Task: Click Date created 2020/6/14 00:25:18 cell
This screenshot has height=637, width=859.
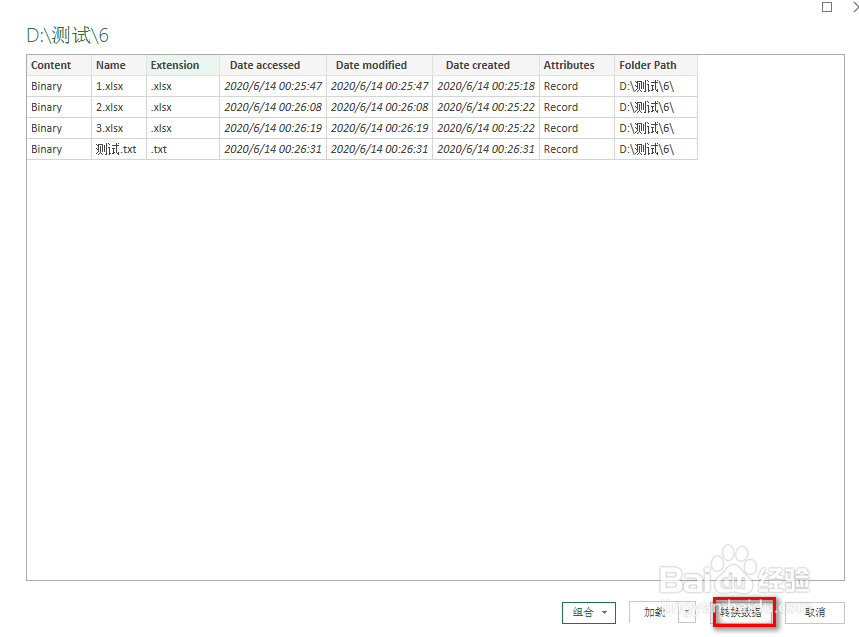Action: click(x=486, y=87)
